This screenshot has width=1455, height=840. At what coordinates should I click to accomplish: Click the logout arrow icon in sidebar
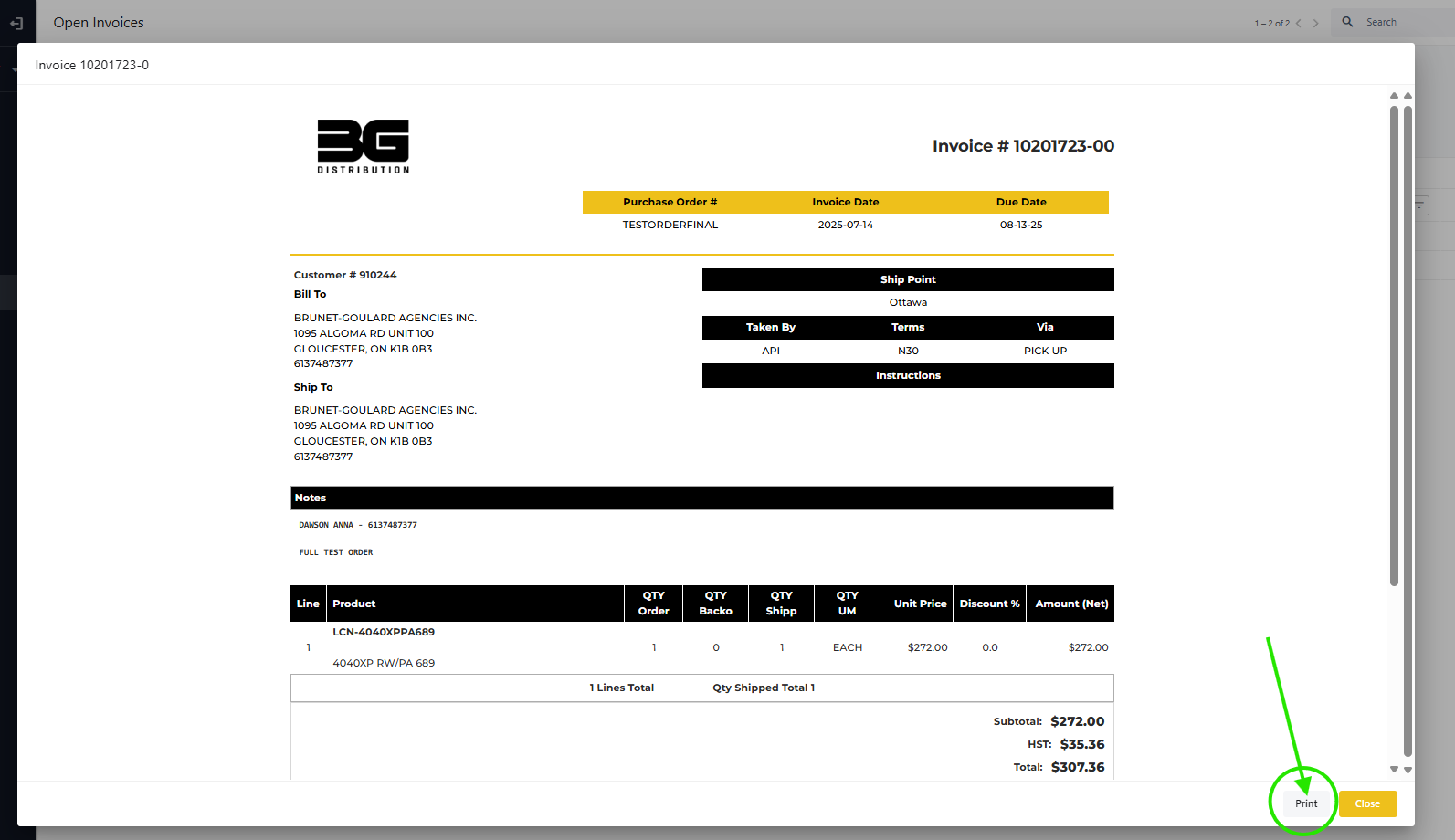click(x=16, y=23)
